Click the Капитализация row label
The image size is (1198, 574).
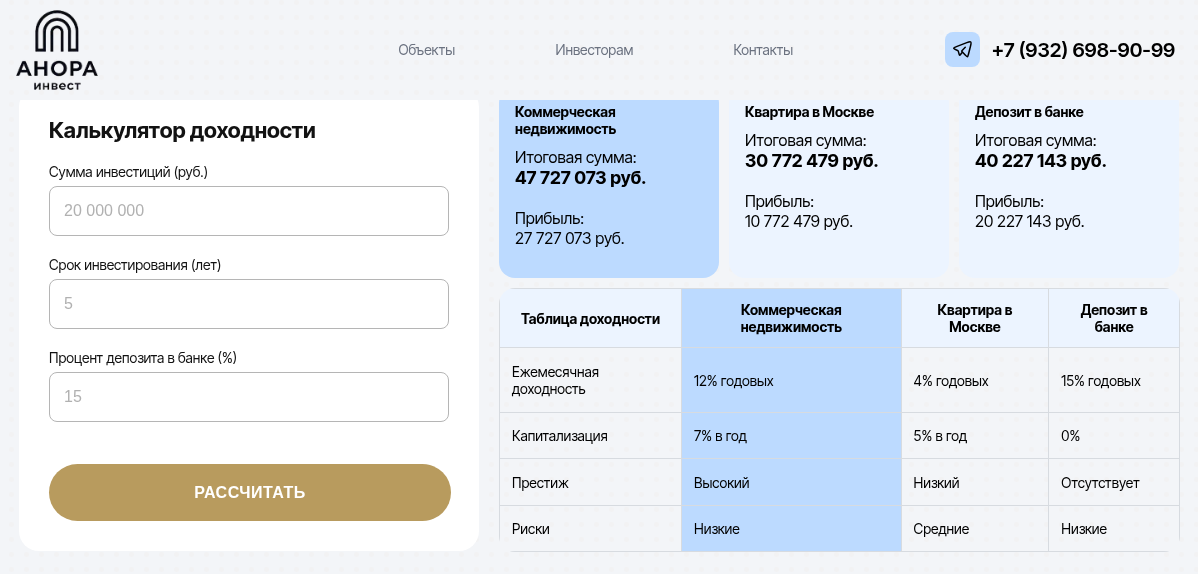[x=559, y=436]
